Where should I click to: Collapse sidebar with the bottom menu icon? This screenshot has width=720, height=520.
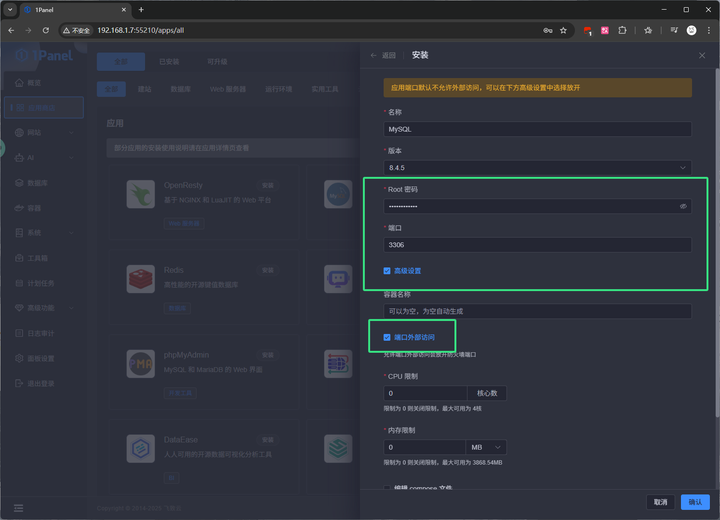[18, 508]
